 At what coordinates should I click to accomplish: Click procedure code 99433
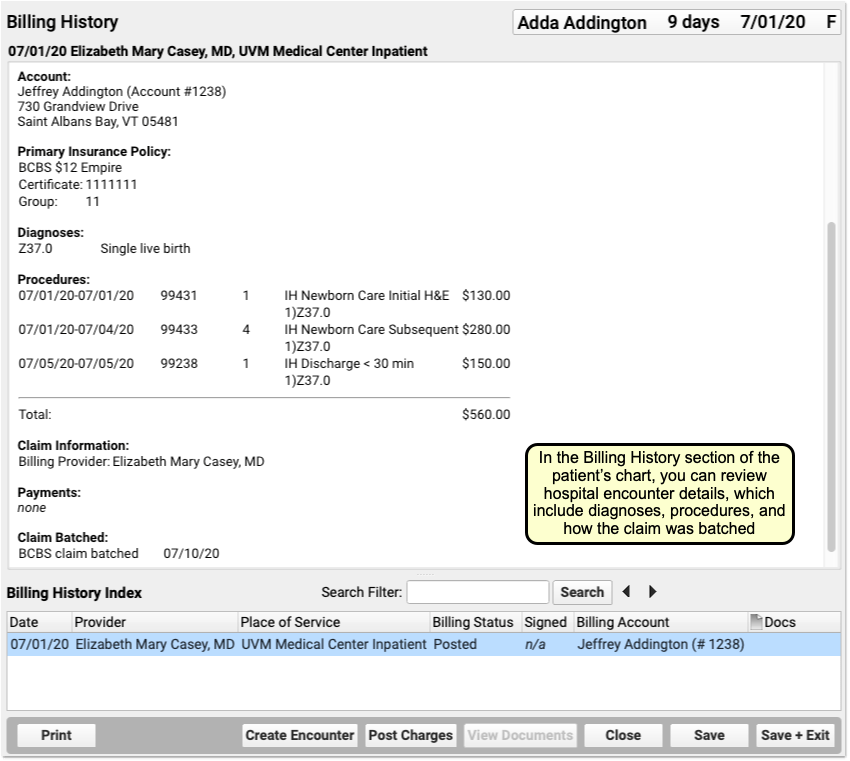point(179,330)
